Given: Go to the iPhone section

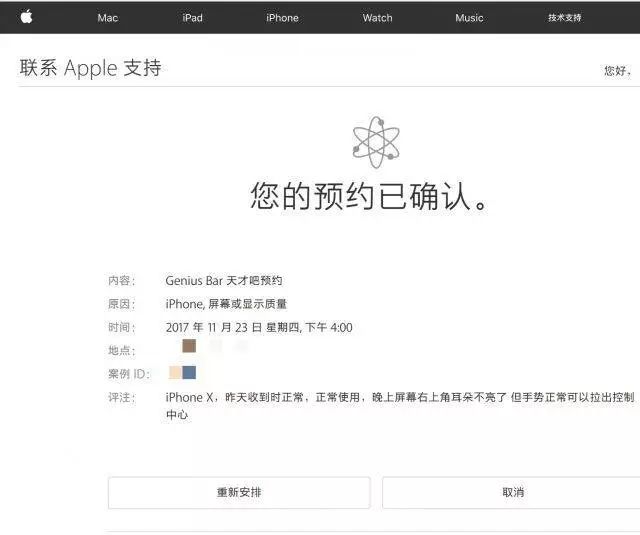Looking at the screenshot, I should coord(282,18).
